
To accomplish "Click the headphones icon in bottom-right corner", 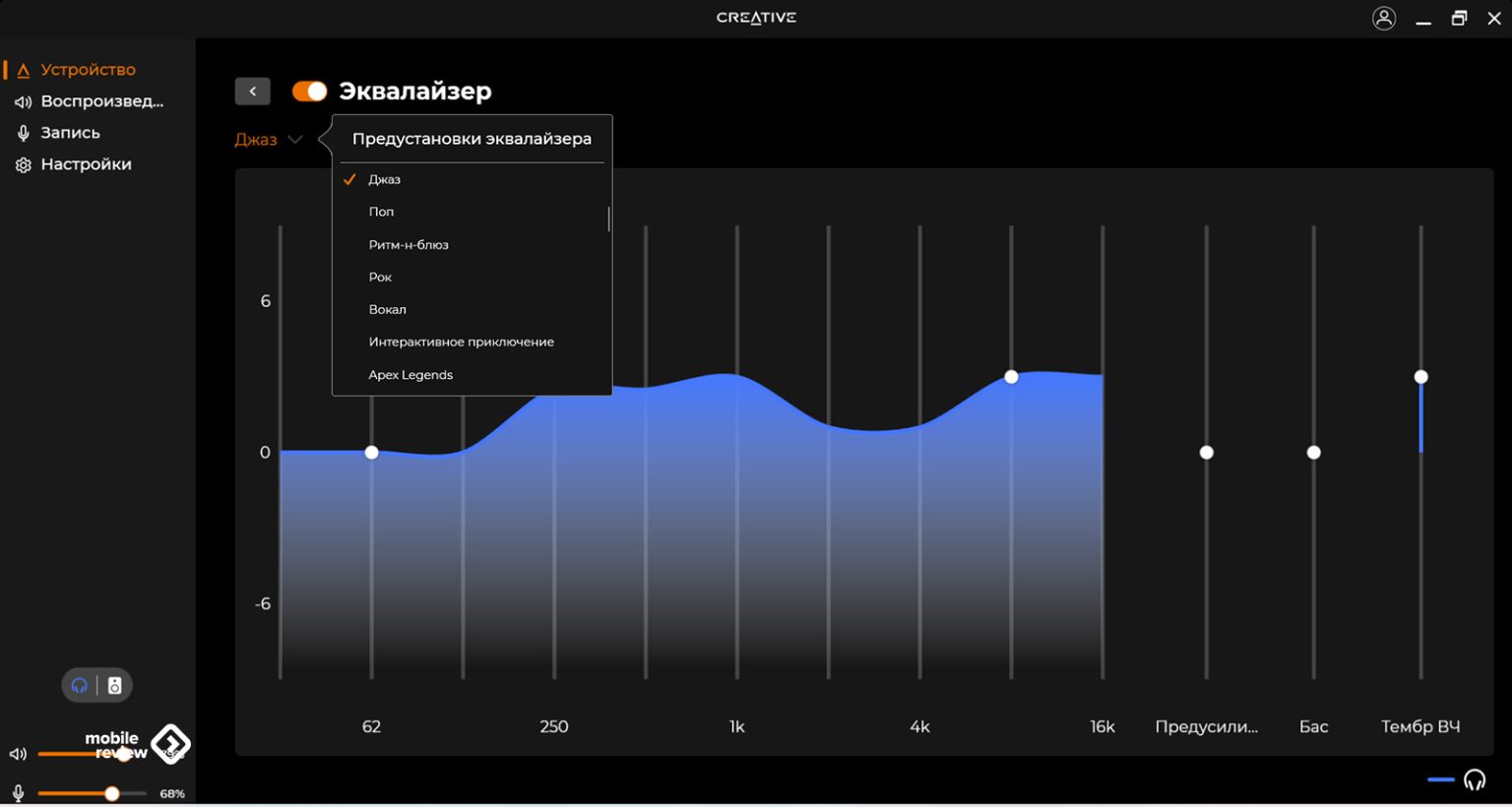I will pos(1474,780).
